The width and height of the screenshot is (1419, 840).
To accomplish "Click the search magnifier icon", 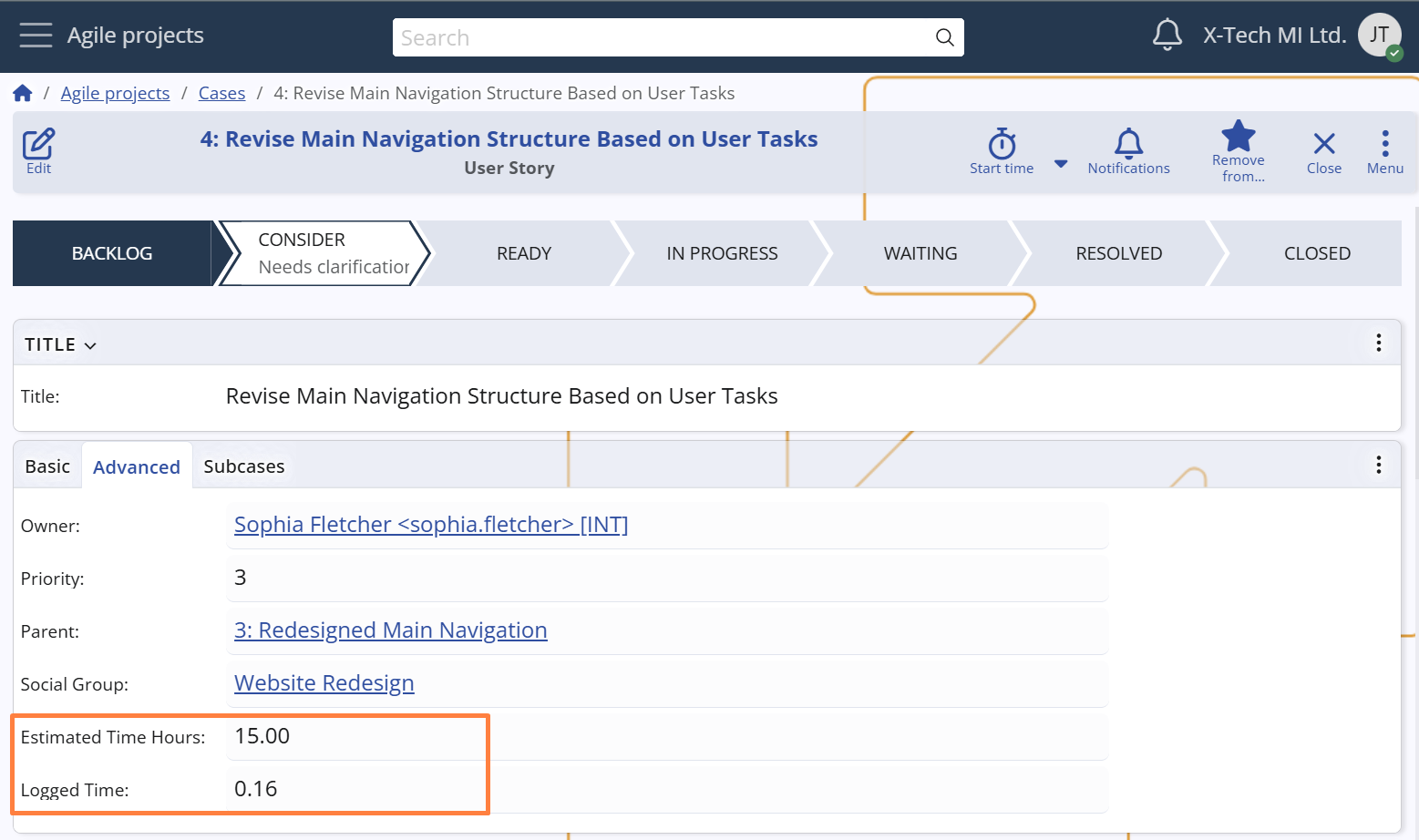I will click(944, 37).
